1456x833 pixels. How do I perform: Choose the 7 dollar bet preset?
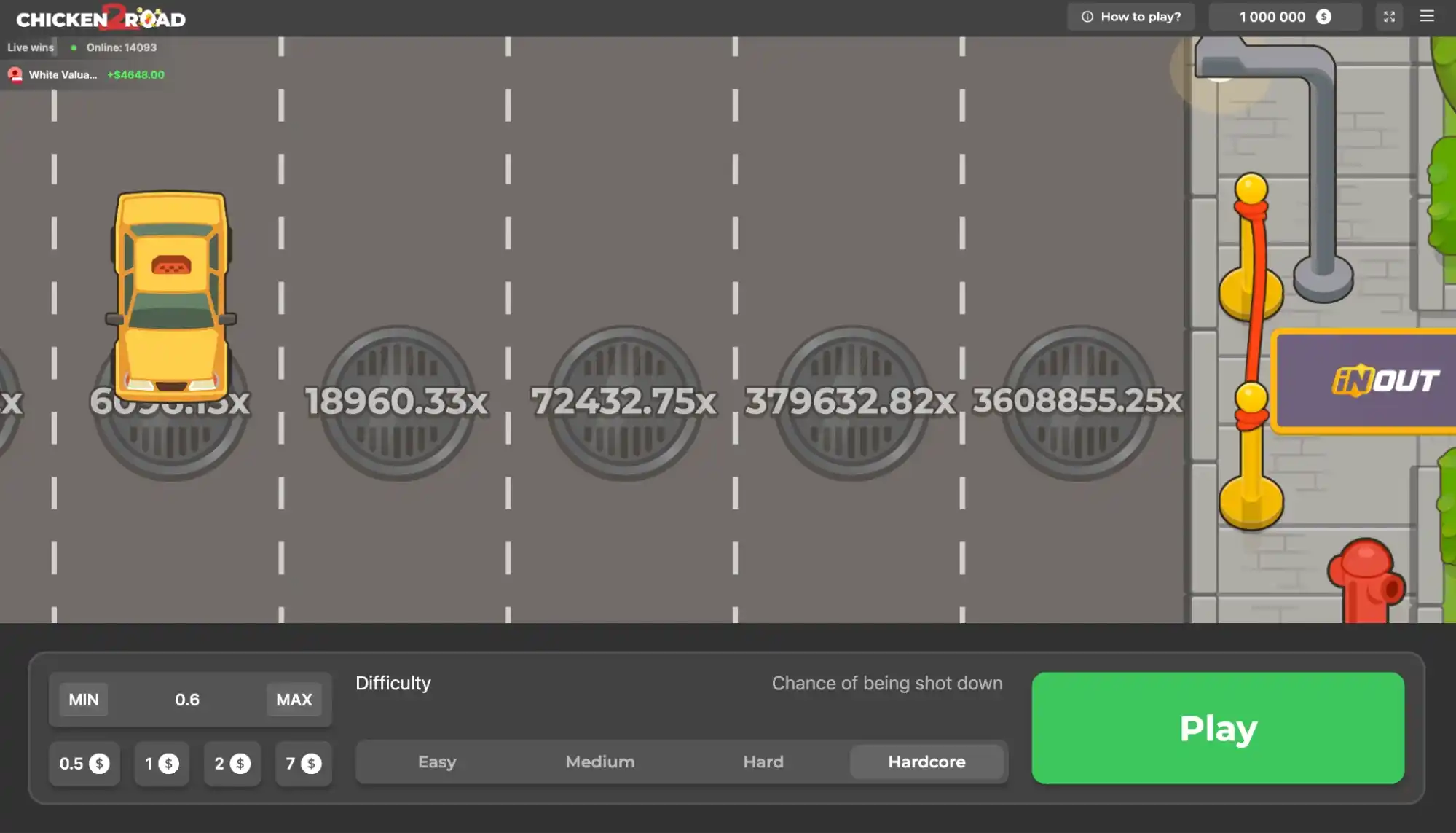tap(303, 764)
